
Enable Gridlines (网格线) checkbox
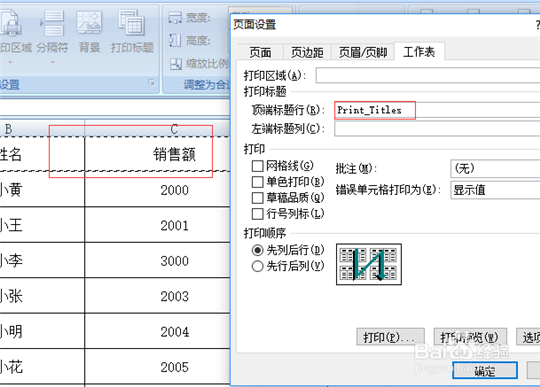258,166
